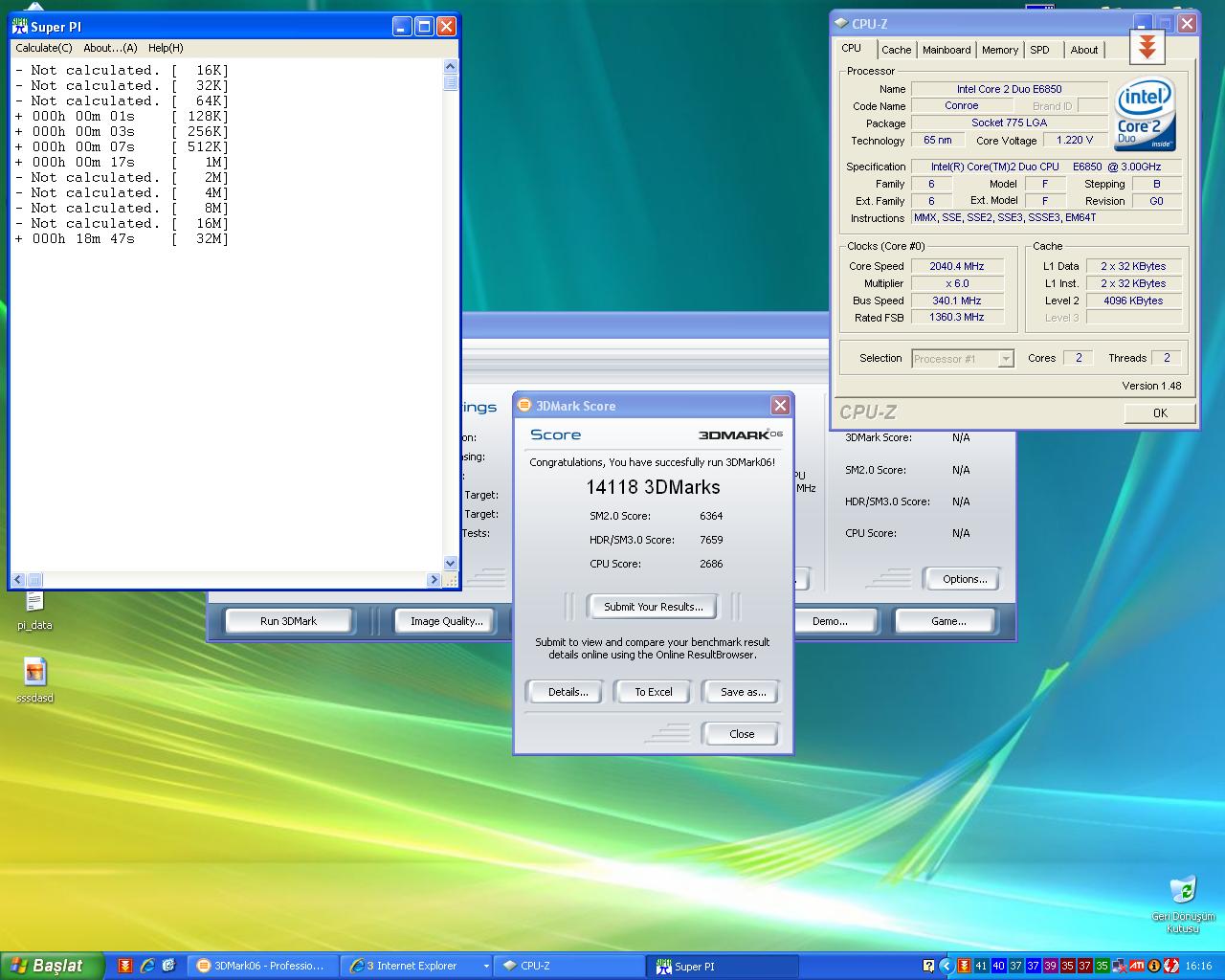Open the About...(A) menu in Super PI
The image size is (1225, 980).
tap(110, 48)
